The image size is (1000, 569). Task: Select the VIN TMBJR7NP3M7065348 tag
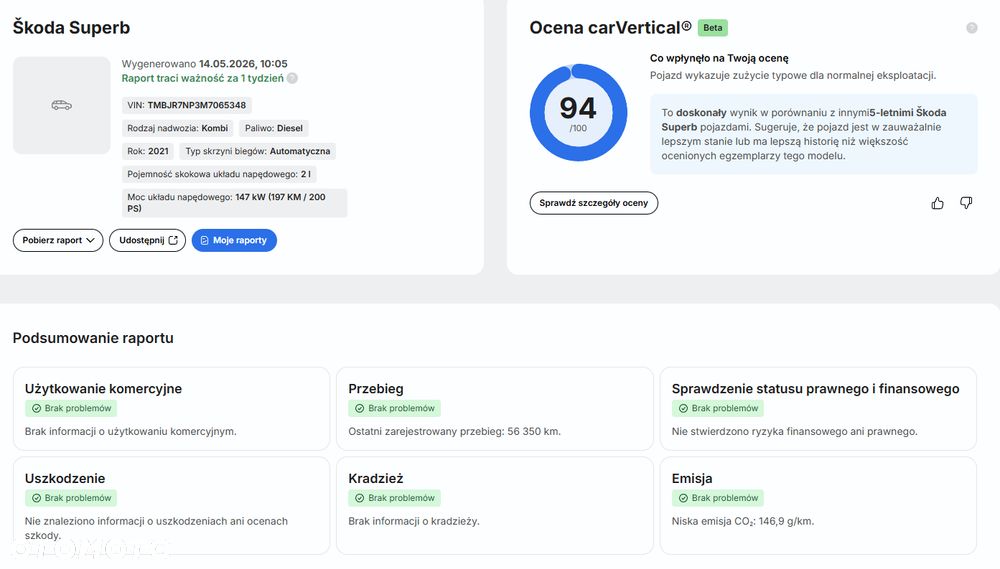tap(186, 105)
